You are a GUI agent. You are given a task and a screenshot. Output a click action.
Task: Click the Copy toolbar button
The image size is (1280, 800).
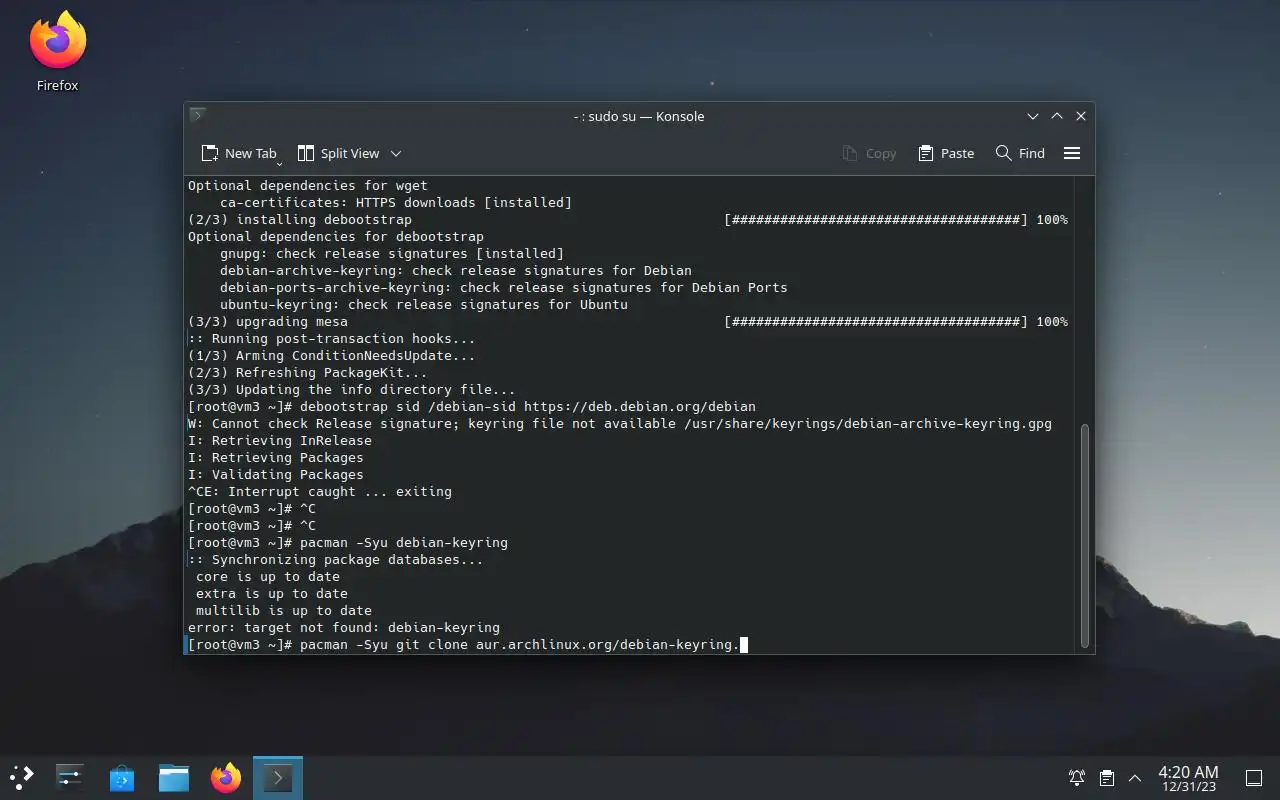869,153
